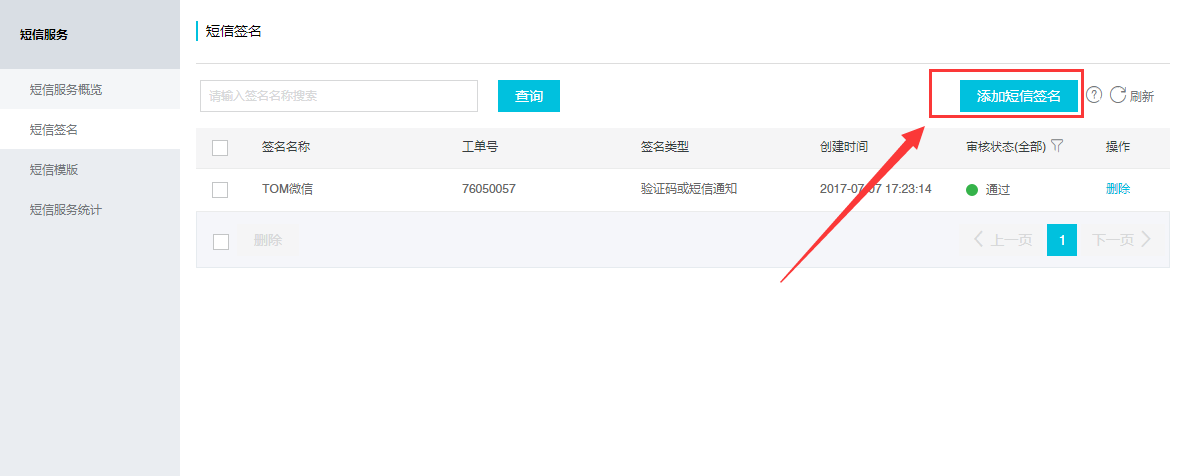Open 短信模版 in the sidebar

[54, 169]
